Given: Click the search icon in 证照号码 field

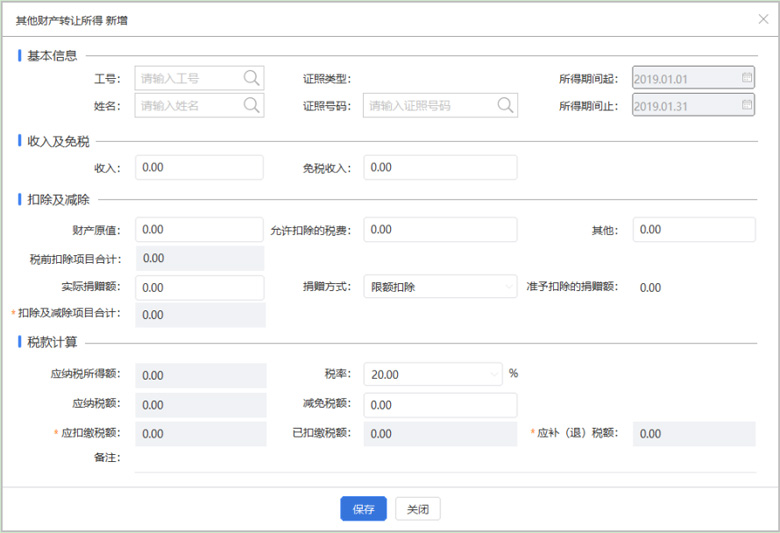Looking at the screenshot, I should tap(505, 105).
